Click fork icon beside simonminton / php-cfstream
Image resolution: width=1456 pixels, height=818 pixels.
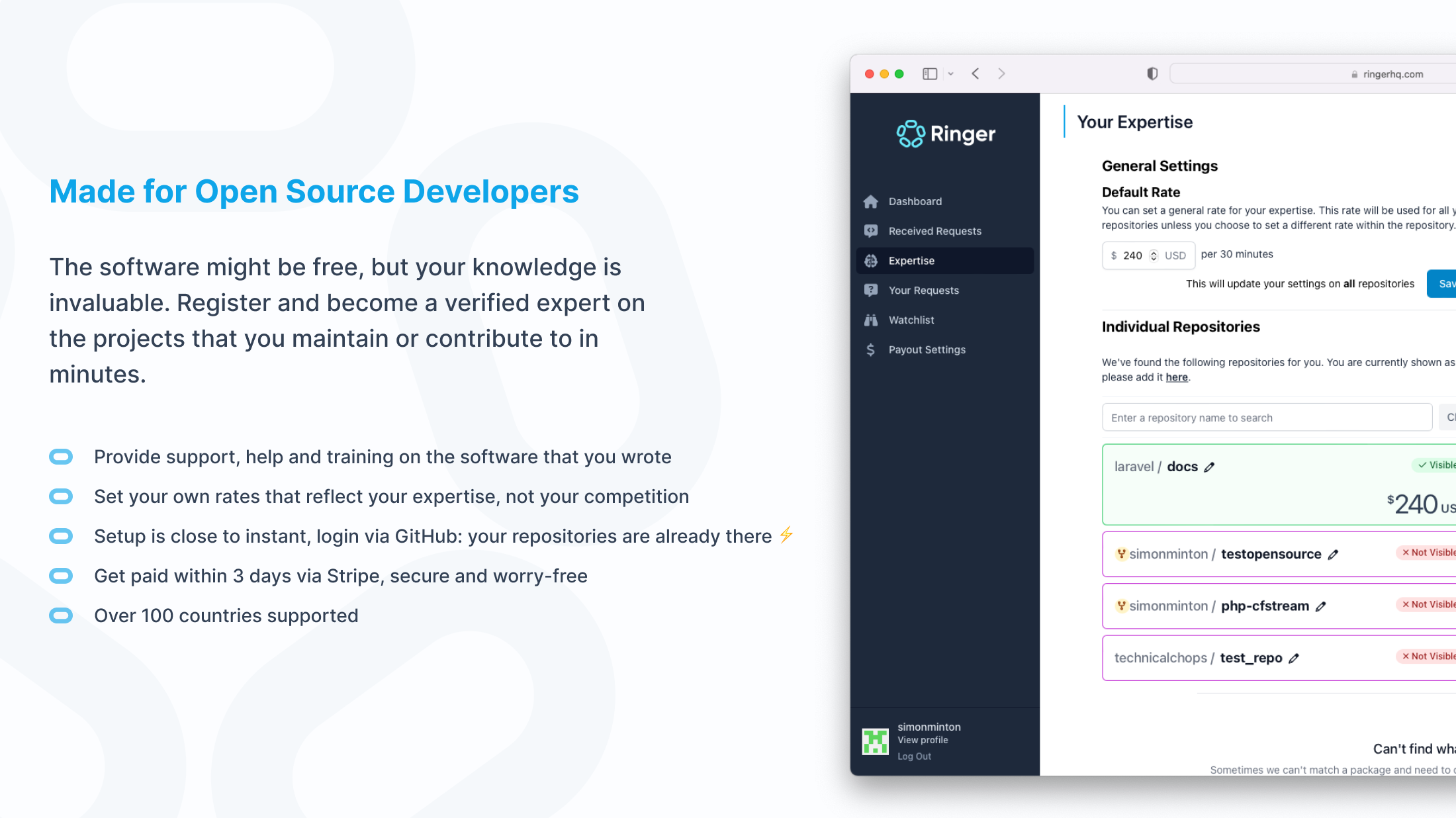click(x=1121, y=606)
